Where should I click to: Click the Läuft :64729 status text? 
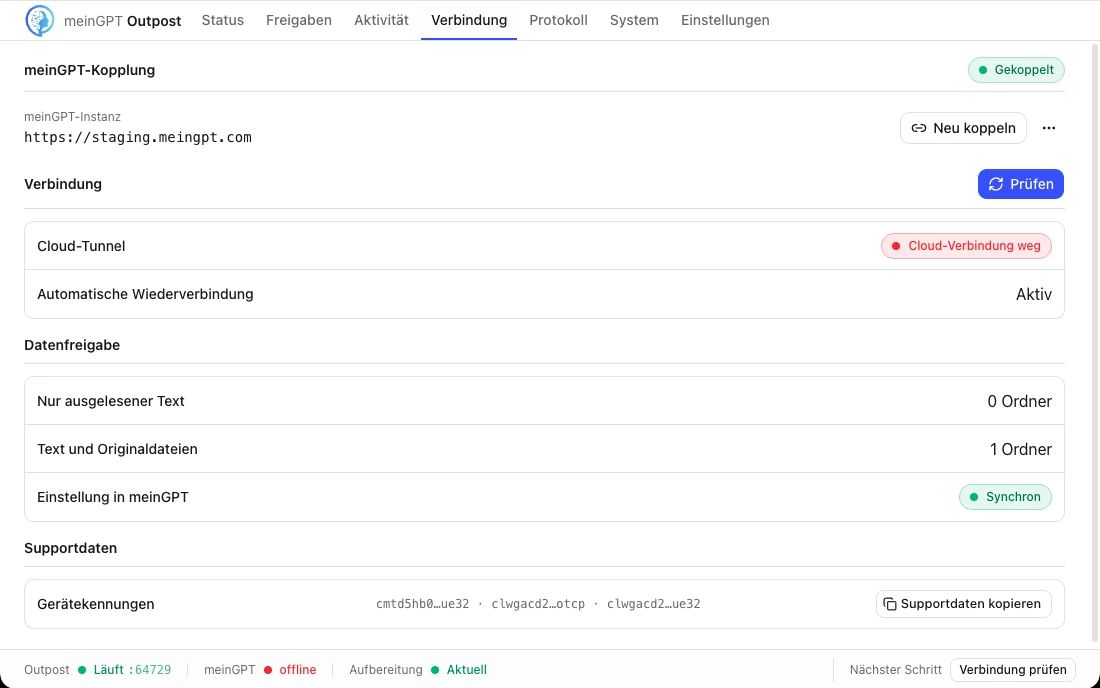(133, 670)
